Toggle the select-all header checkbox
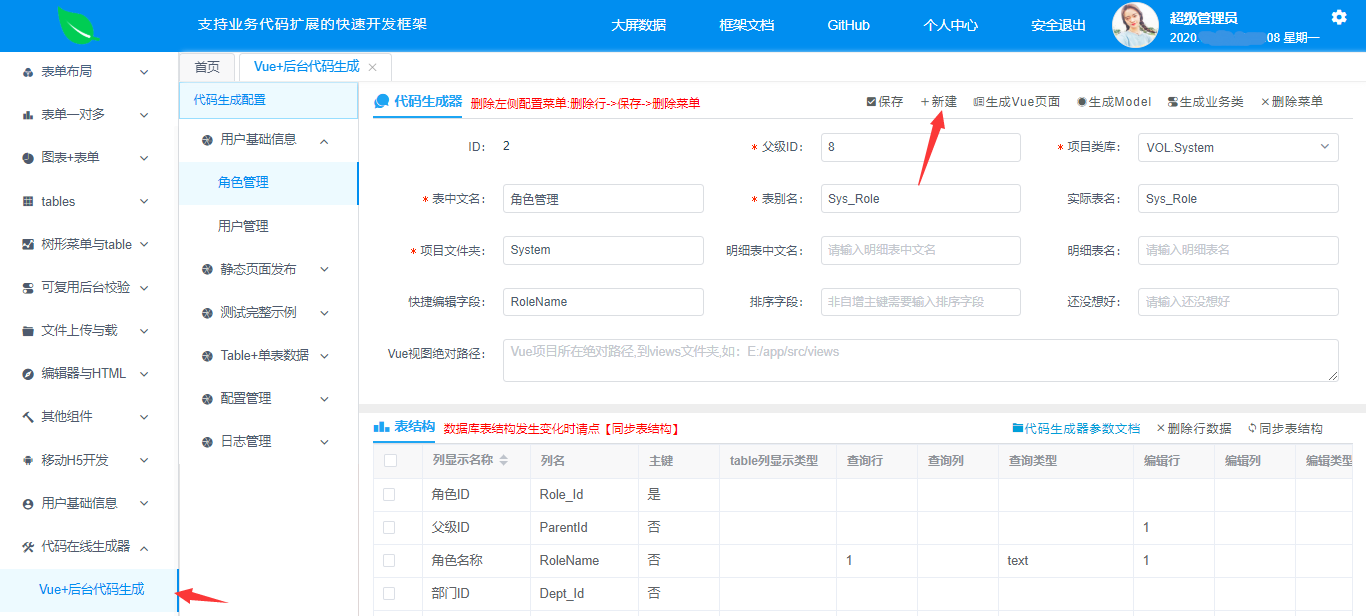This screenshot has width=1366, height=616. pyautogui.click(x=390, y=460)
